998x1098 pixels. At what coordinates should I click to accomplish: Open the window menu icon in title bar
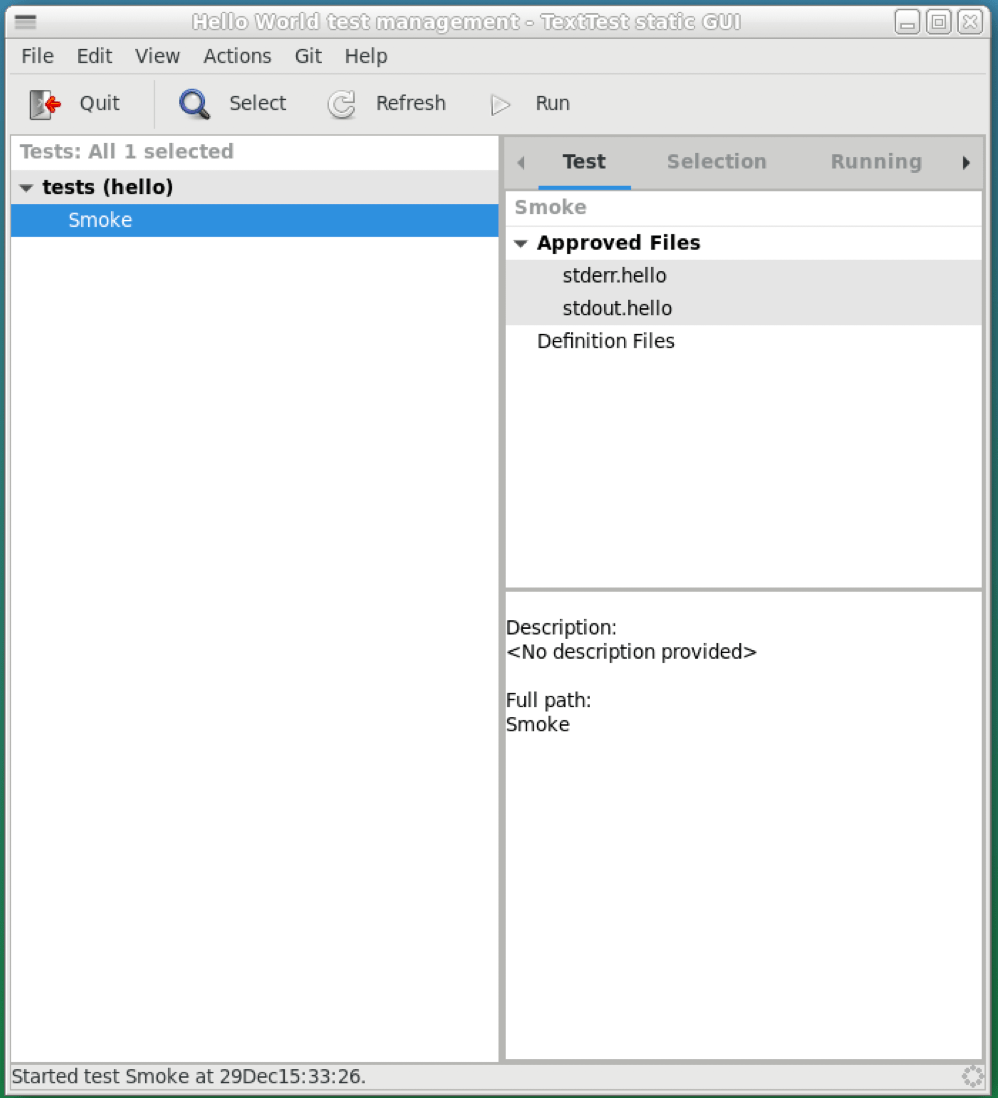pyautogui.click(x=25, y=22)
